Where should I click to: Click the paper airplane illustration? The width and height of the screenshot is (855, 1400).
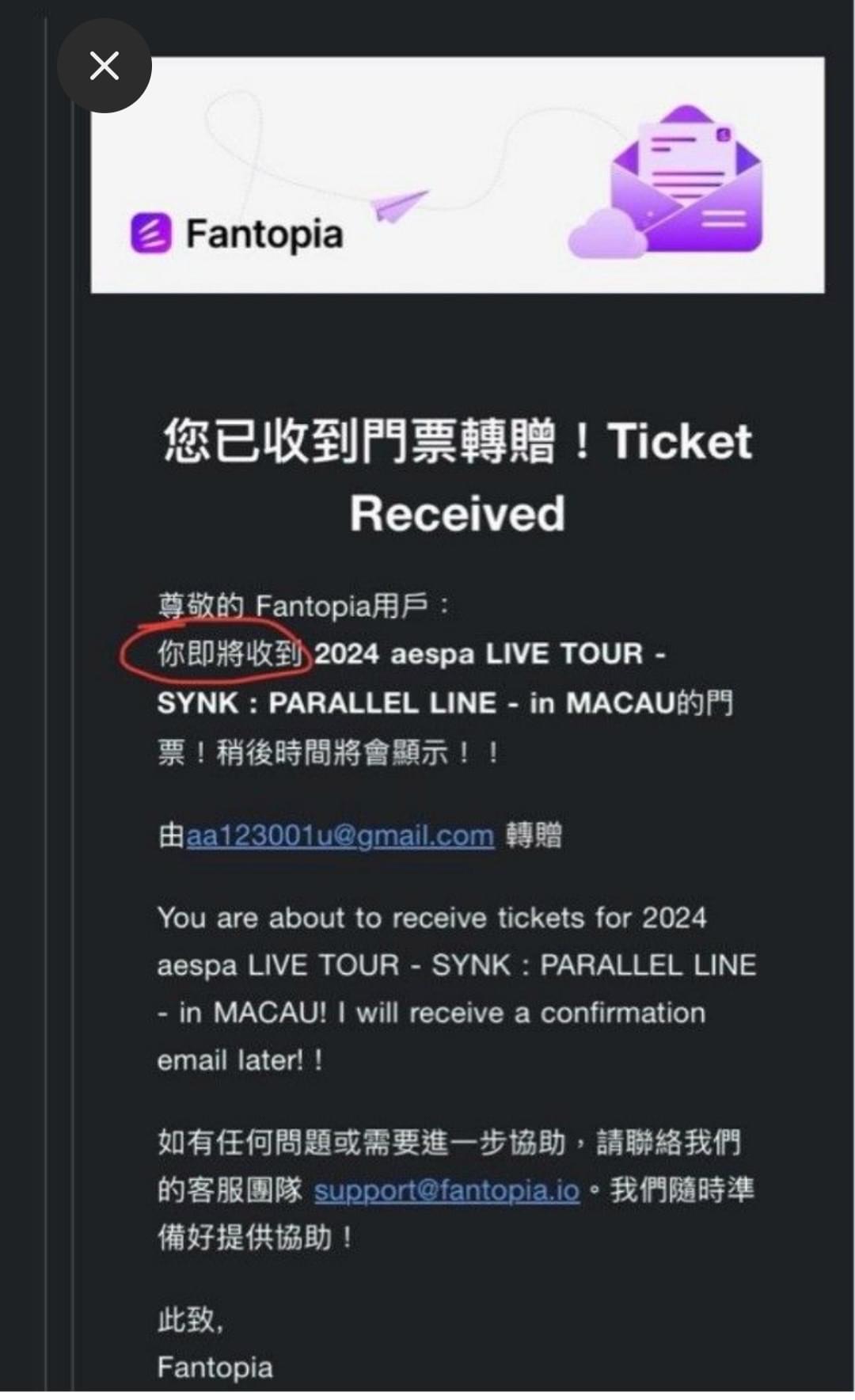(399, 205)
